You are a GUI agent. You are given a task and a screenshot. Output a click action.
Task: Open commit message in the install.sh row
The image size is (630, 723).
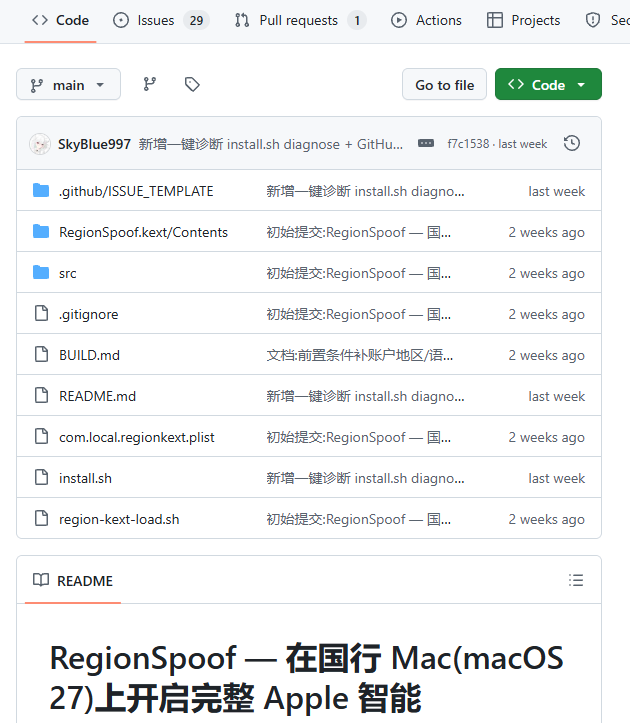(365, 479)
